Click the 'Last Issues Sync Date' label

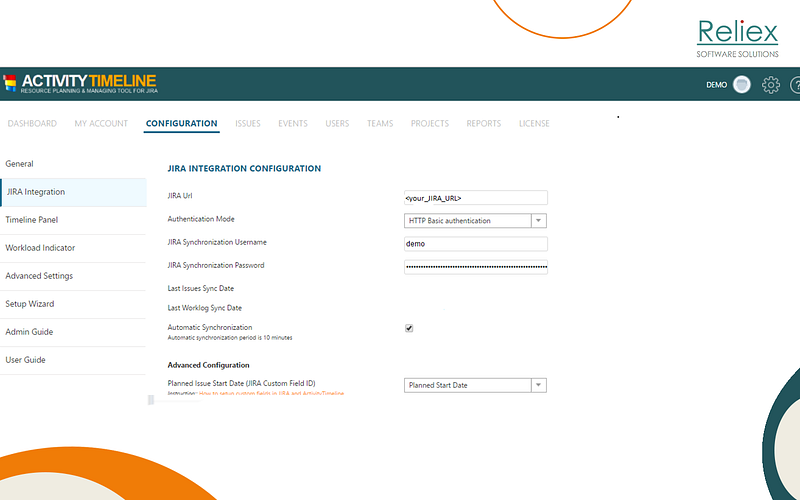pos(201,288)
